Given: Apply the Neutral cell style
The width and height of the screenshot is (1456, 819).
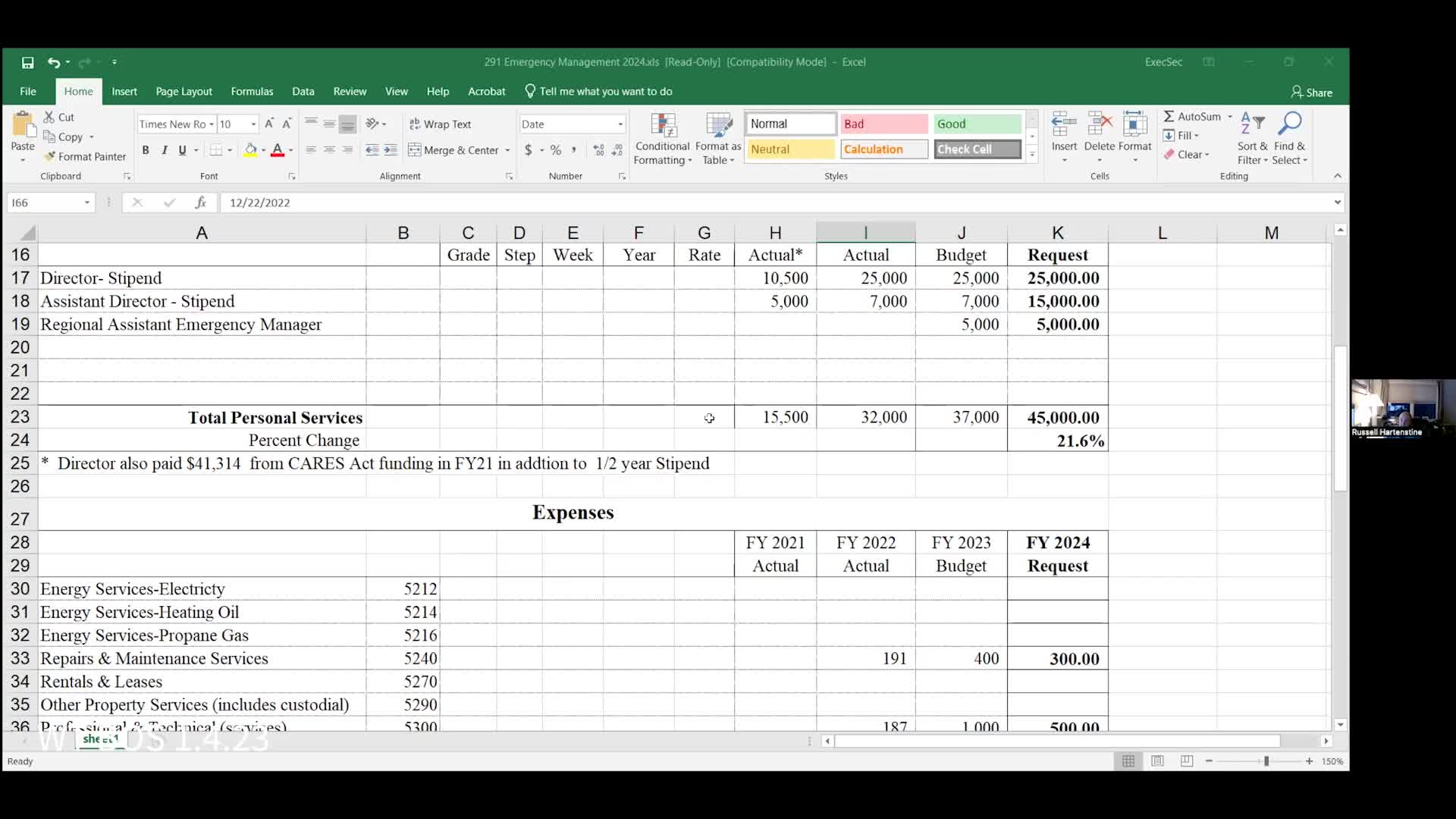Looking at the screenshot, I should coord(791,149).
